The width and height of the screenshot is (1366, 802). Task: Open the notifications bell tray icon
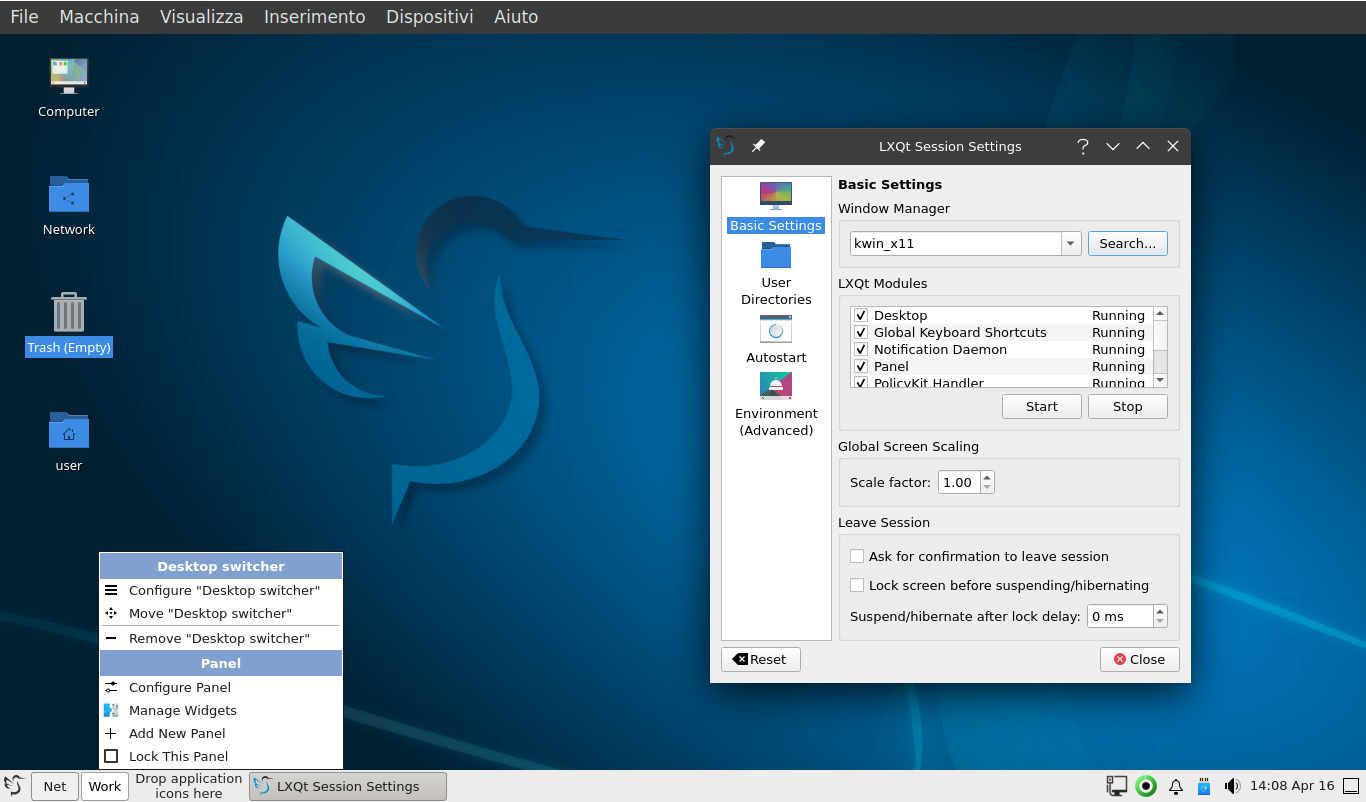[x=1176, y=786]
